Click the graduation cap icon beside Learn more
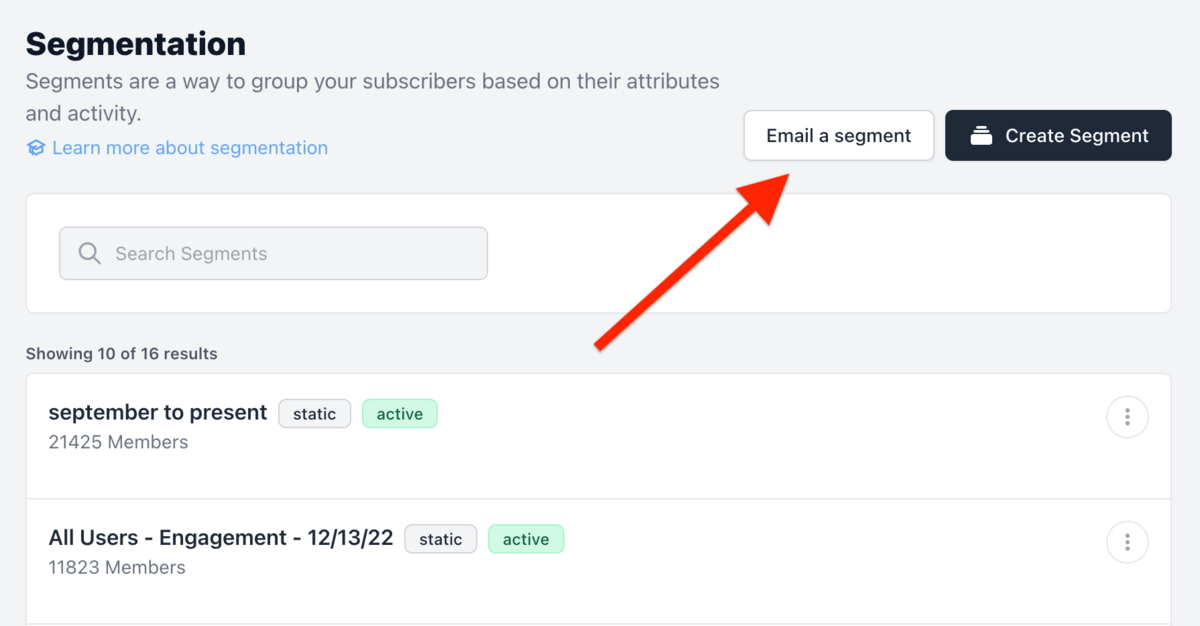 (x=36, y=148)
